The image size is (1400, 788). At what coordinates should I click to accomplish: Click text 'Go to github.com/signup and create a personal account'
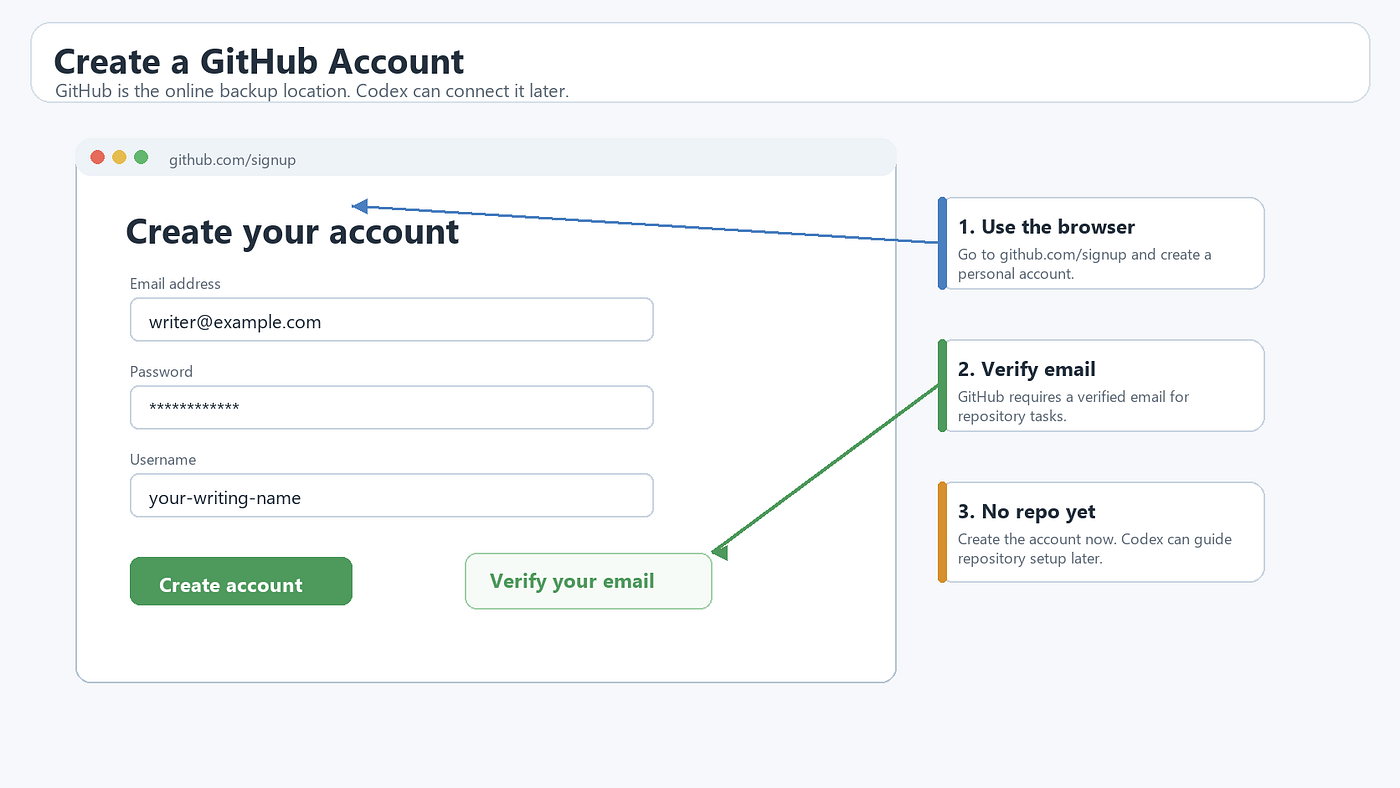[x=1085, y=264]
